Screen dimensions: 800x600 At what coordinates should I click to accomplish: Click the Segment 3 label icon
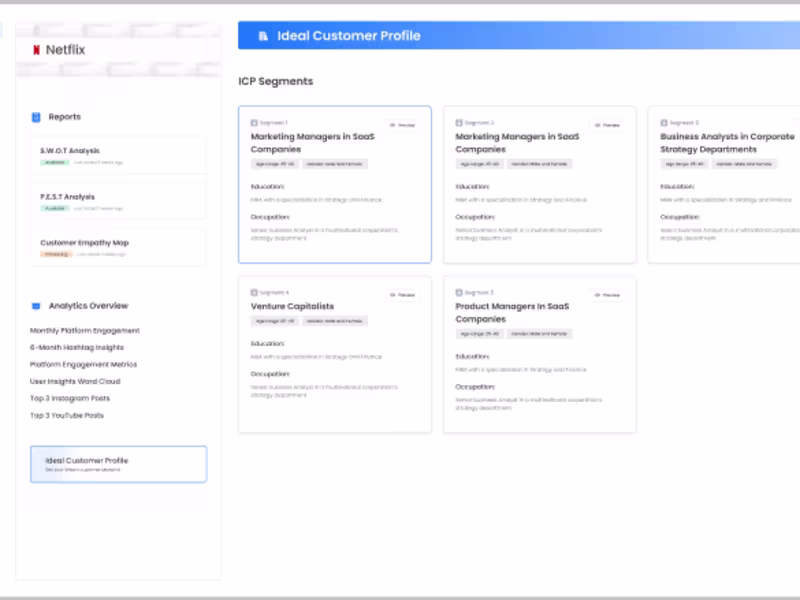(x=664, y=123)
